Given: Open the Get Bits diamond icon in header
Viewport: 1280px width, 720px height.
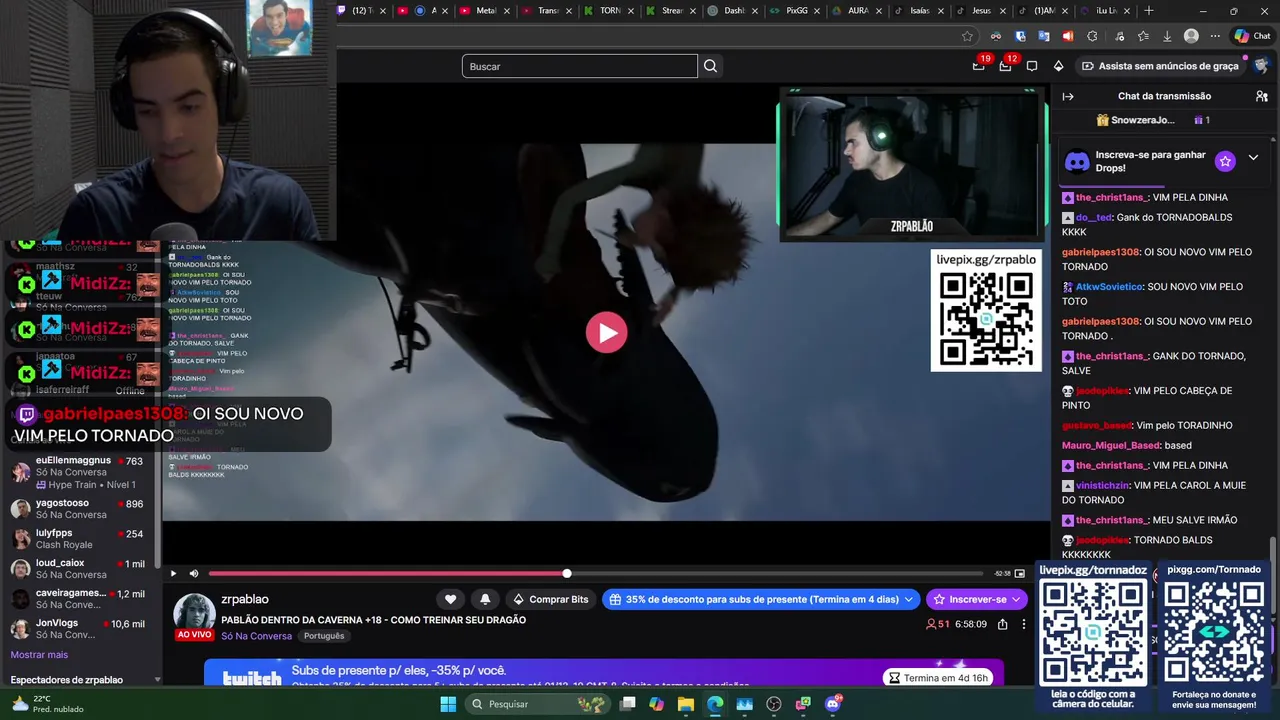Looking at the screenshot, I should 1059,66.
